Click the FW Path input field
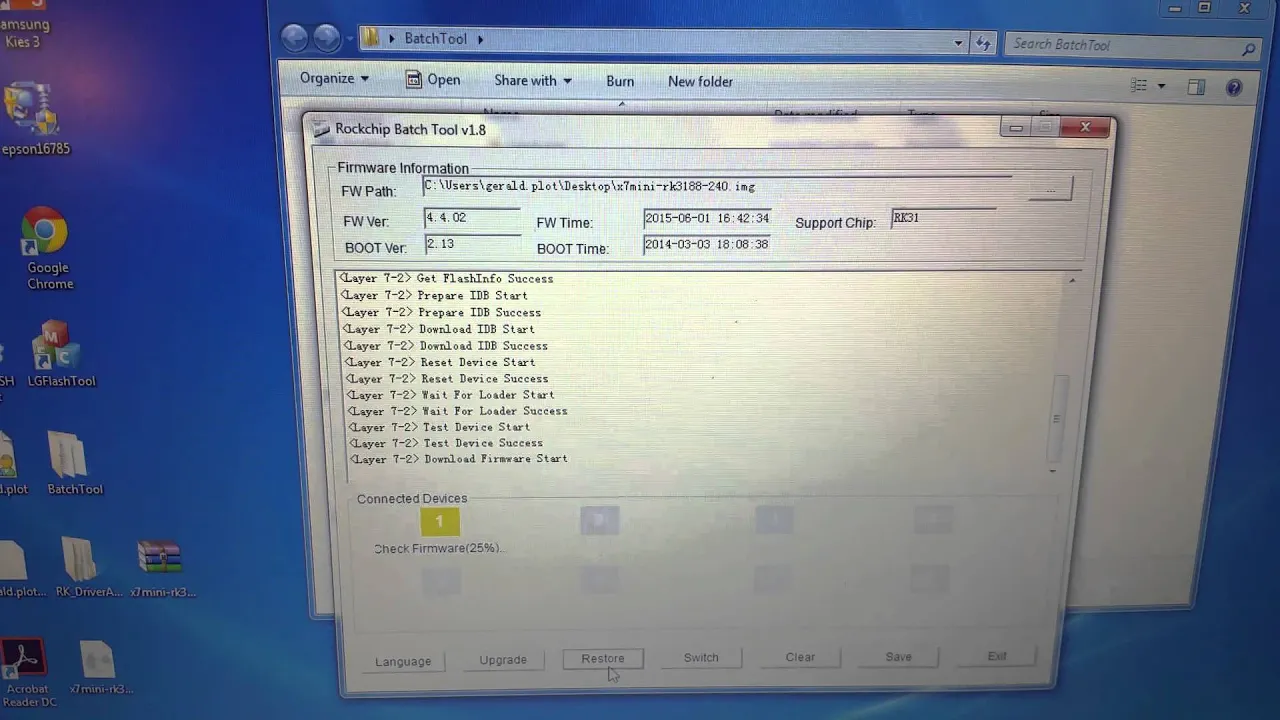1280x720 pixels. click(718, 187)
